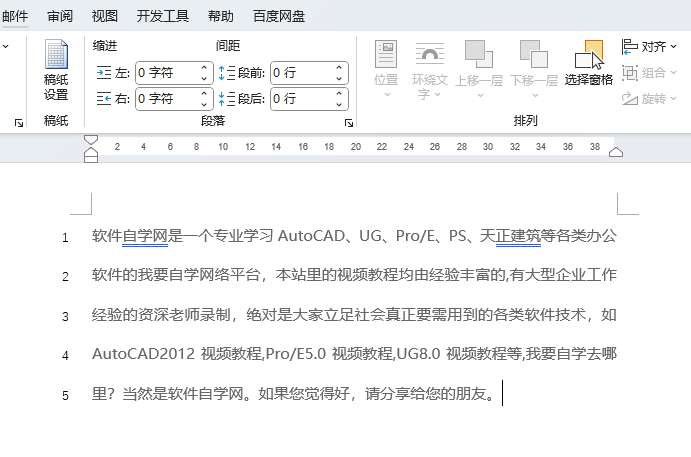691x457 pixels.
Task: Click the 环绕文字 wrap text icon
Action: point(430,54)
